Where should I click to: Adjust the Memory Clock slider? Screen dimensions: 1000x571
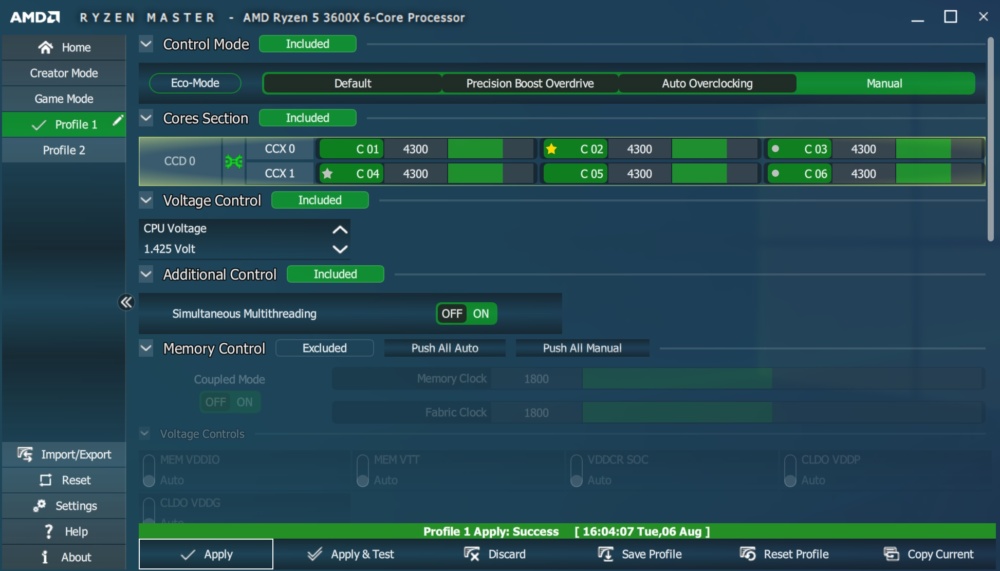[783, 379]
